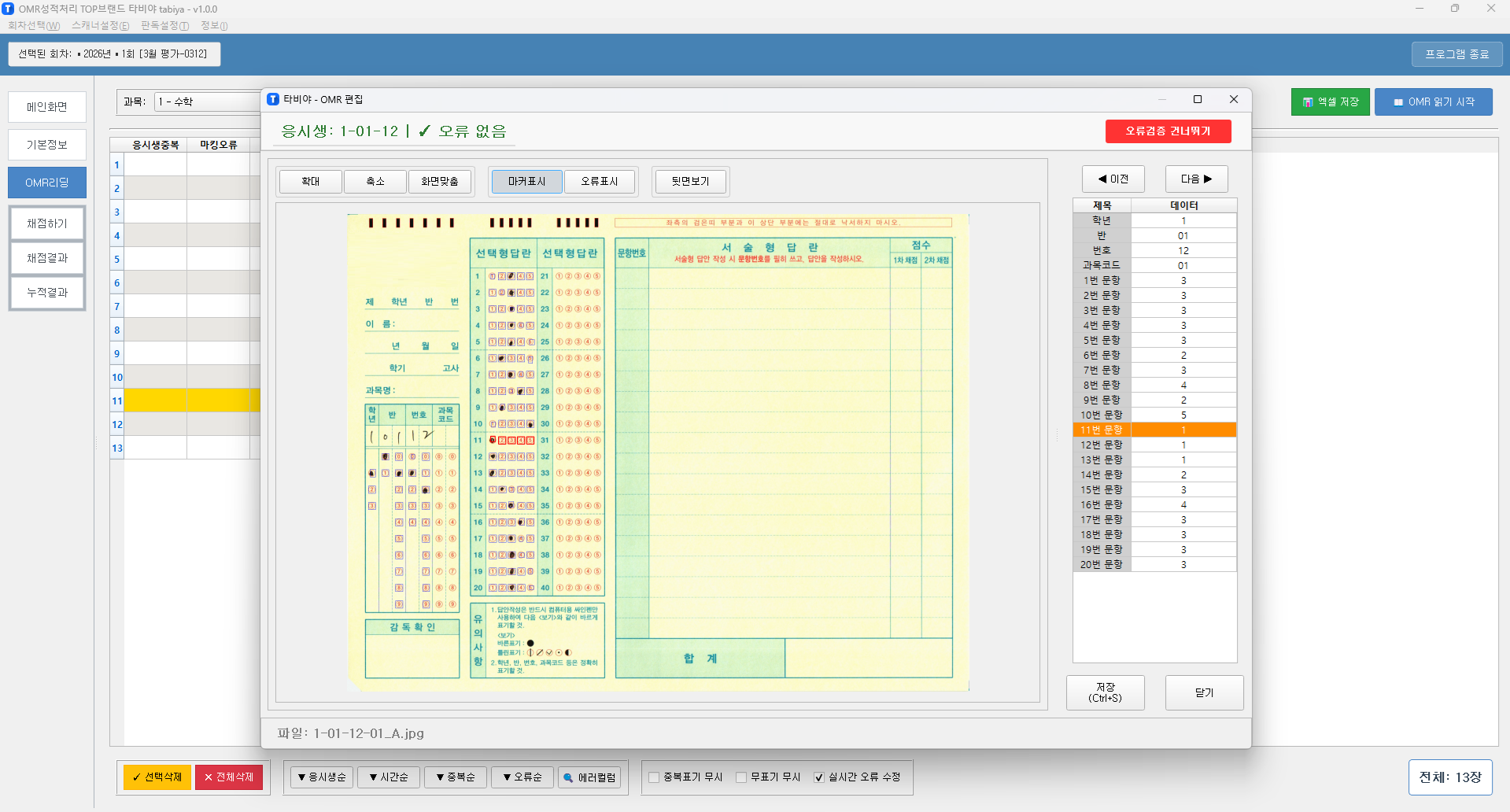The height and width of the screenshot is (812, 1510).
Task: Enable the 중복표기 무시 checkbox
Action: (654, 777)
